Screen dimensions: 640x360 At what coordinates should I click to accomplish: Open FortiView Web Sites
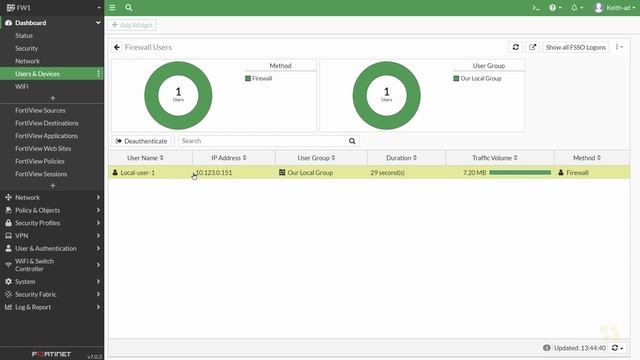coord(43,149)
